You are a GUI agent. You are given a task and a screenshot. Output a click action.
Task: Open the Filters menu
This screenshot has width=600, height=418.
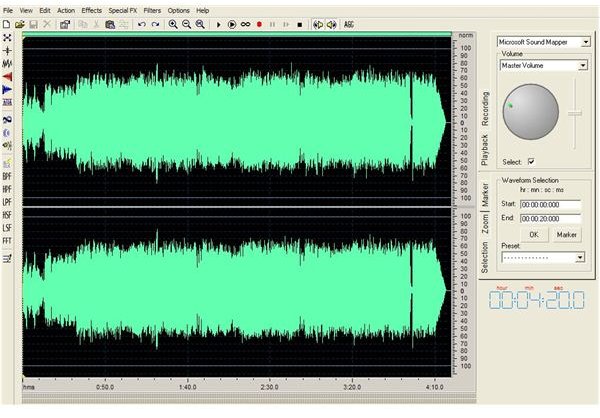coord(152,10)
